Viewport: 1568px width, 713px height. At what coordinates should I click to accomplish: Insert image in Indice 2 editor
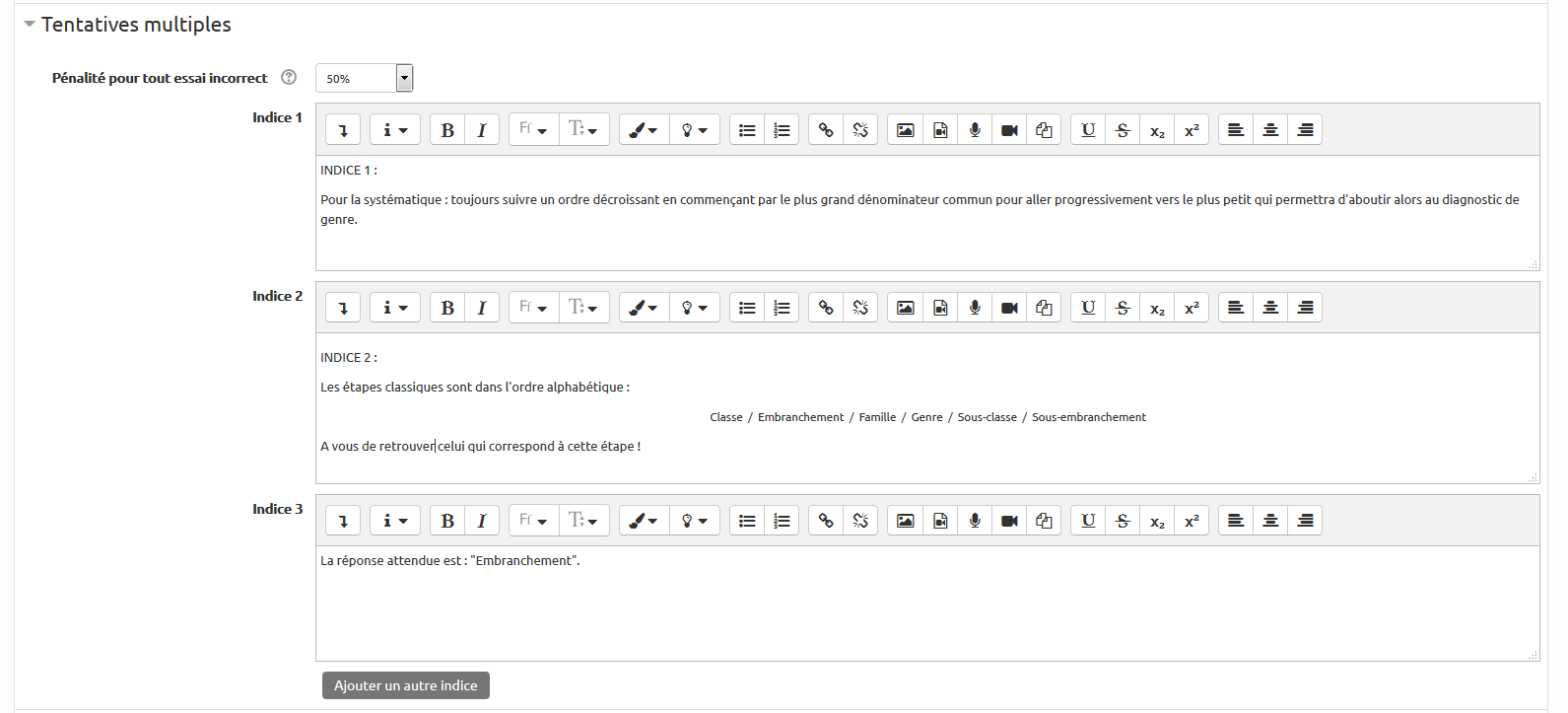click(x=905, y=309)
